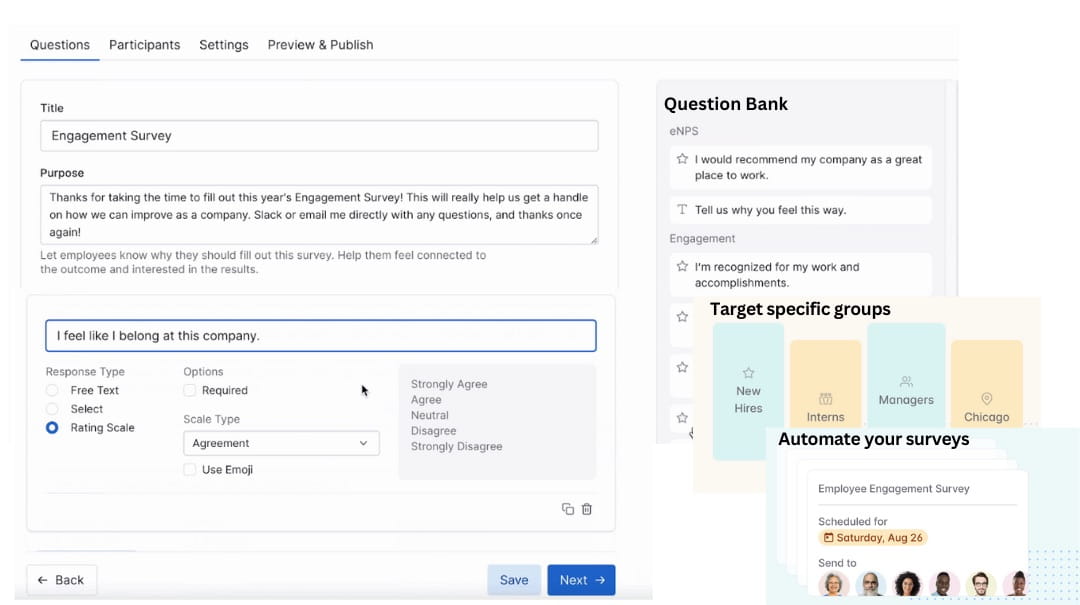The width and height of the screenshot is (1080, 605).
Task: Click the people icon on the Managers card
Action: tap(906, 382)
